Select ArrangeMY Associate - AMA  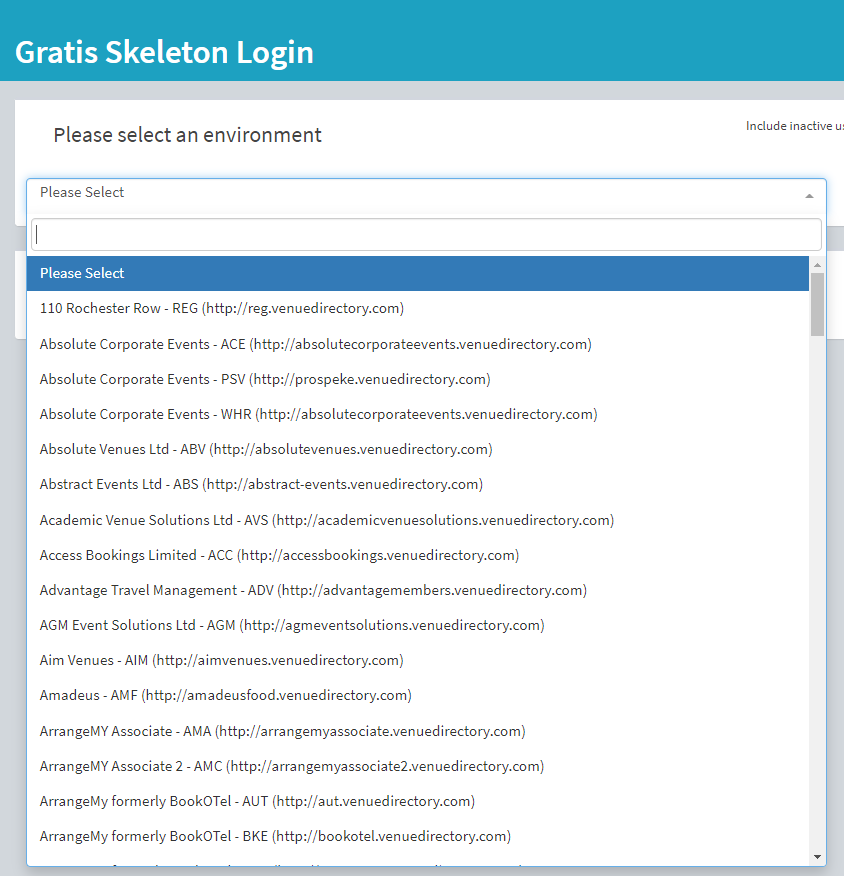tap(418, 731)
